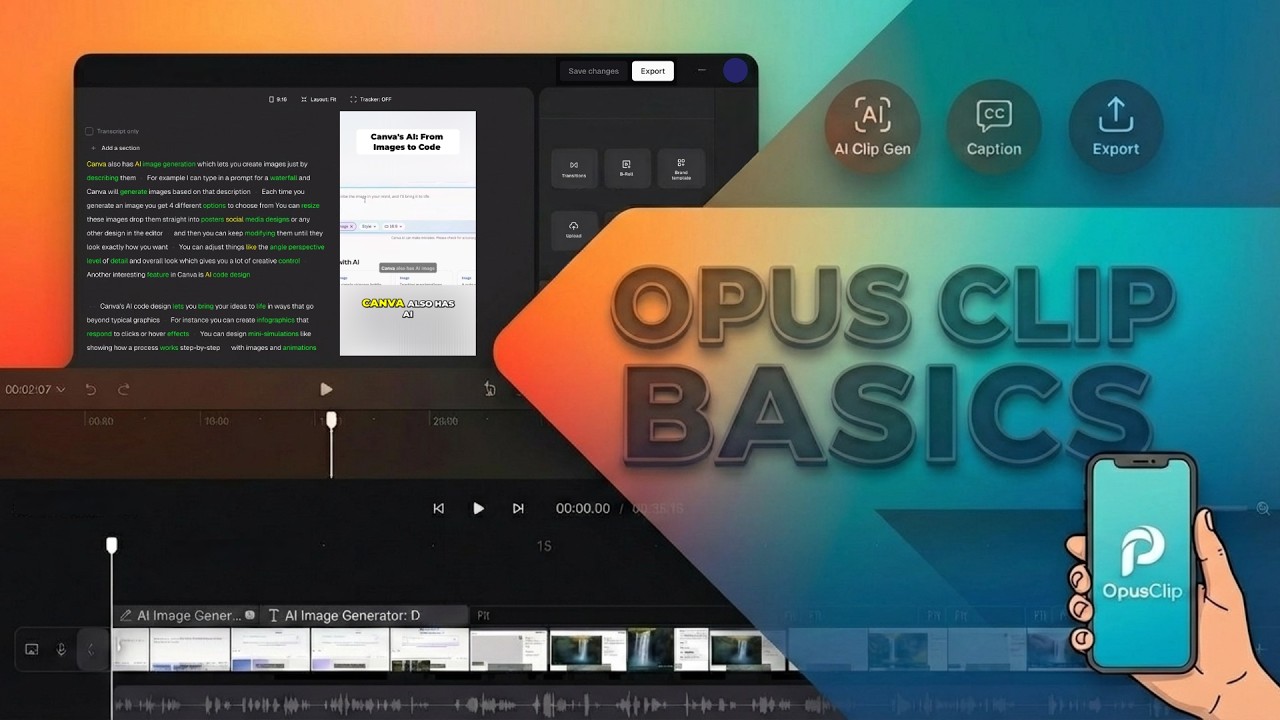Click the white Export button
The height and width of the screenshot is (720, 1280).
[x=653, y=71]
